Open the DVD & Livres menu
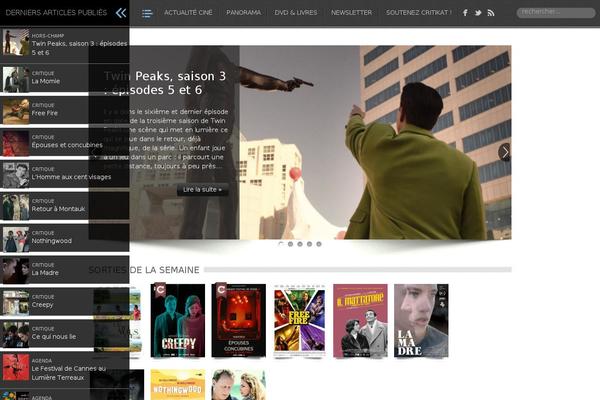This screenshot has height=400, width=600. [x=296, y=13]
